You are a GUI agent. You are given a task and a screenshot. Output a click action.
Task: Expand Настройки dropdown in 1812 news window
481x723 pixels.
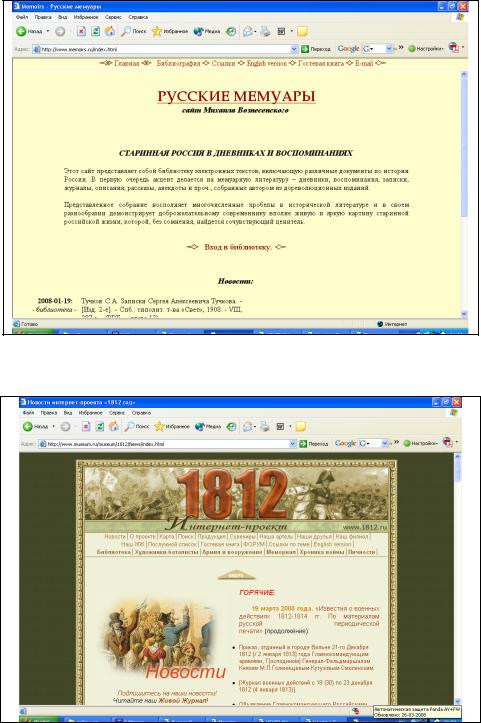pos(437,443)
